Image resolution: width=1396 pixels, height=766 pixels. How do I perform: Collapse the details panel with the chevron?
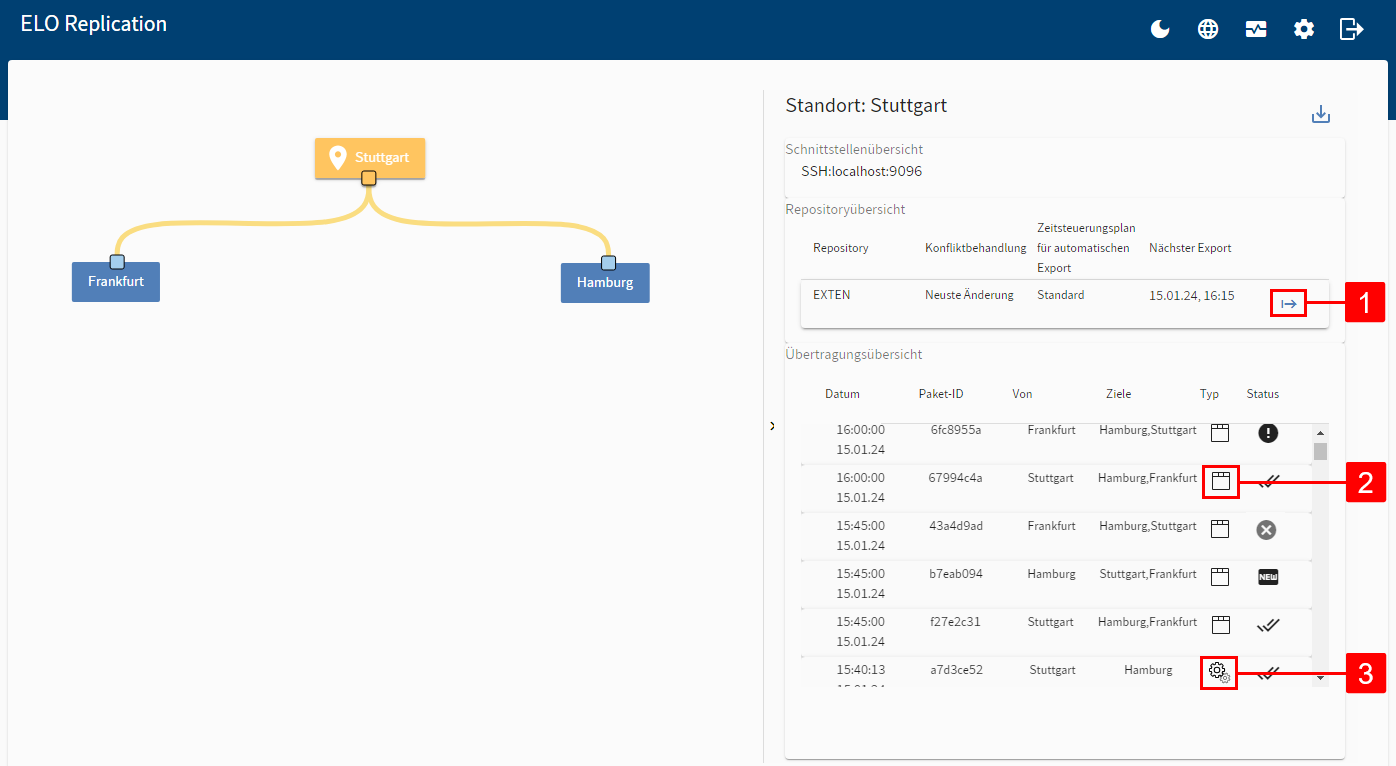[x=772, y=426]
